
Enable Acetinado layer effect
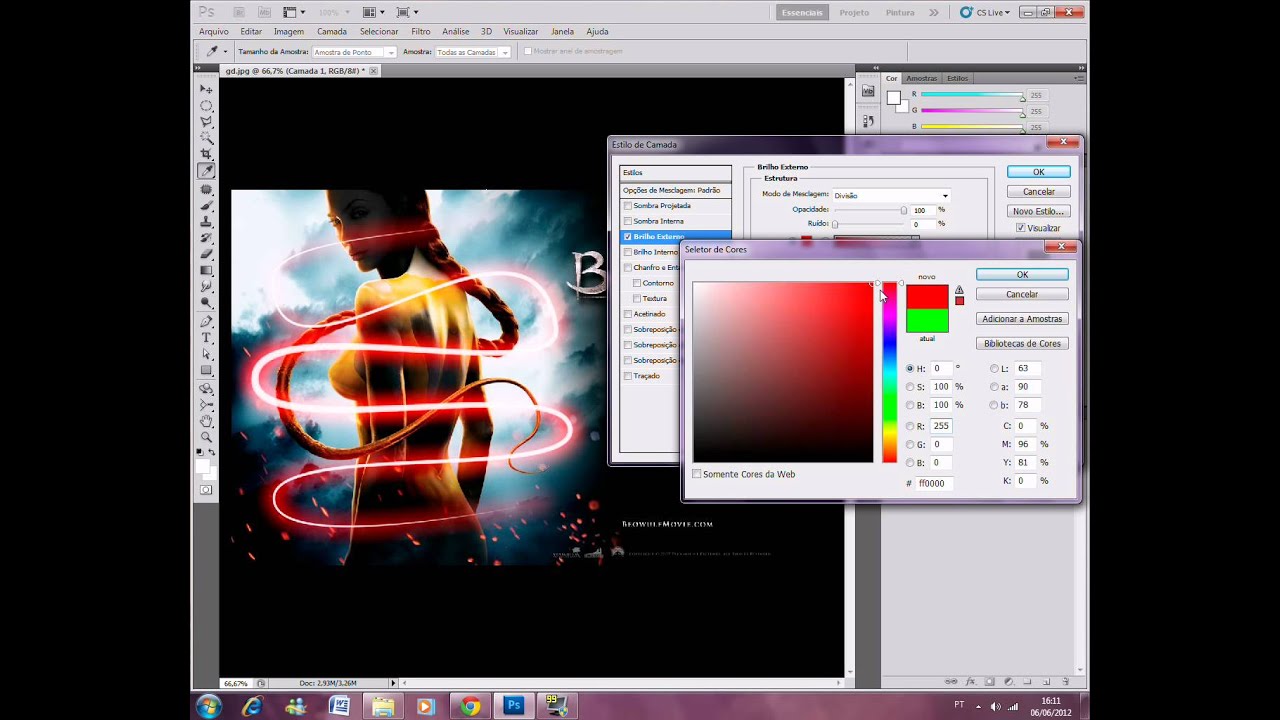coord(627,314)
